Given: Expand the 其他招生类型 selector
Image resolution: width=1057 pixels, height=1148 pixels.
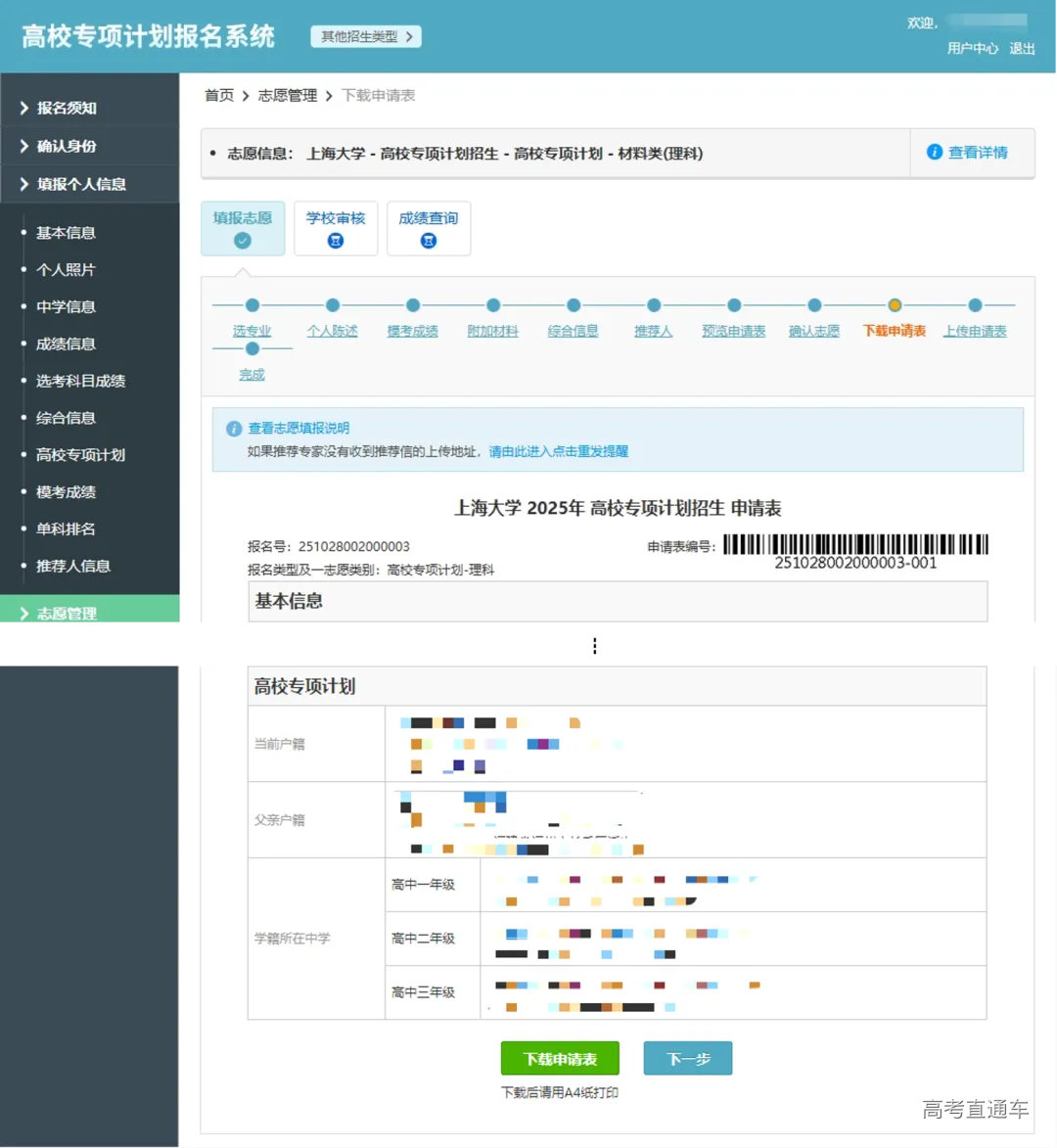Looking at the screenshot, I should 365,35.
